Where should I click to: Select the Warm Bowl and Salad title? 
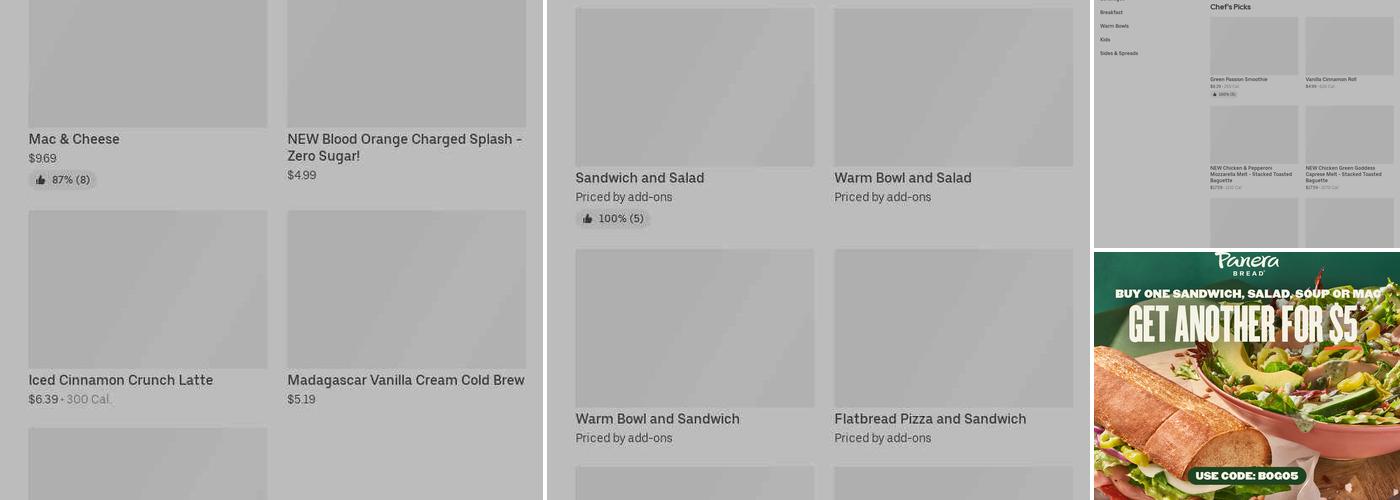click(x=903, y=178)
